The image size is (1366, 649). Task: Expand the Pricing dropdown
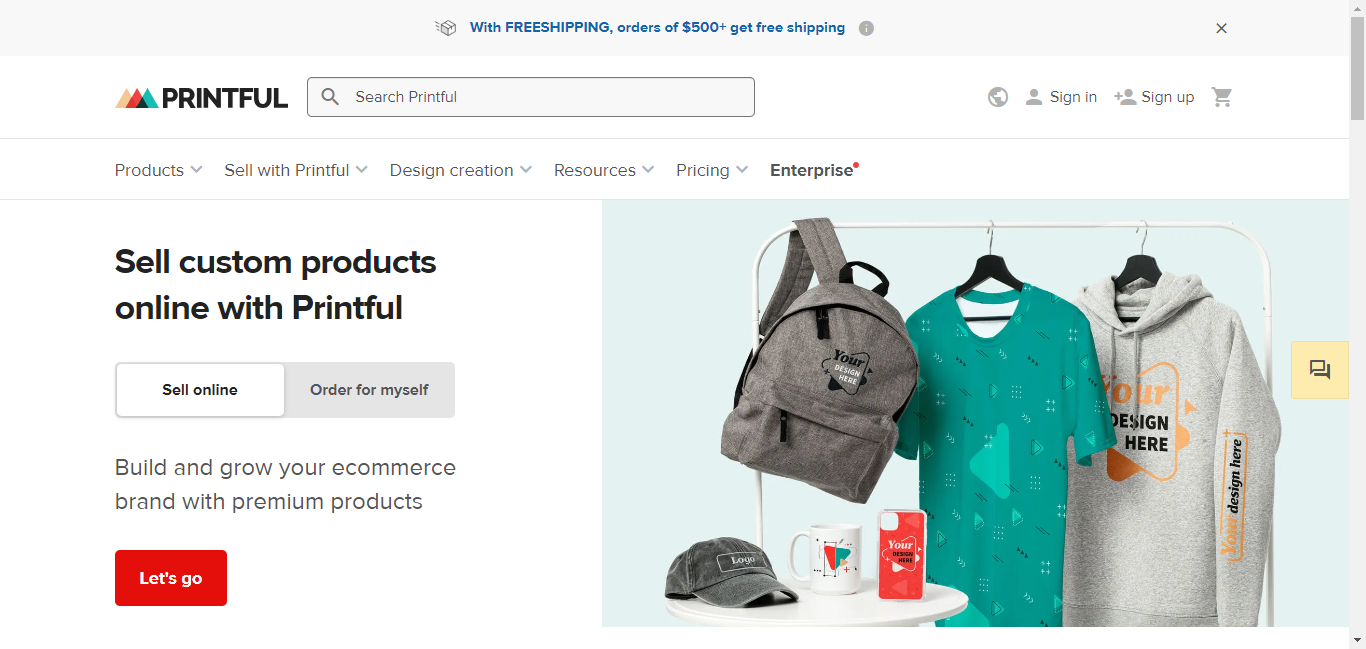click(x=711, y=170)
